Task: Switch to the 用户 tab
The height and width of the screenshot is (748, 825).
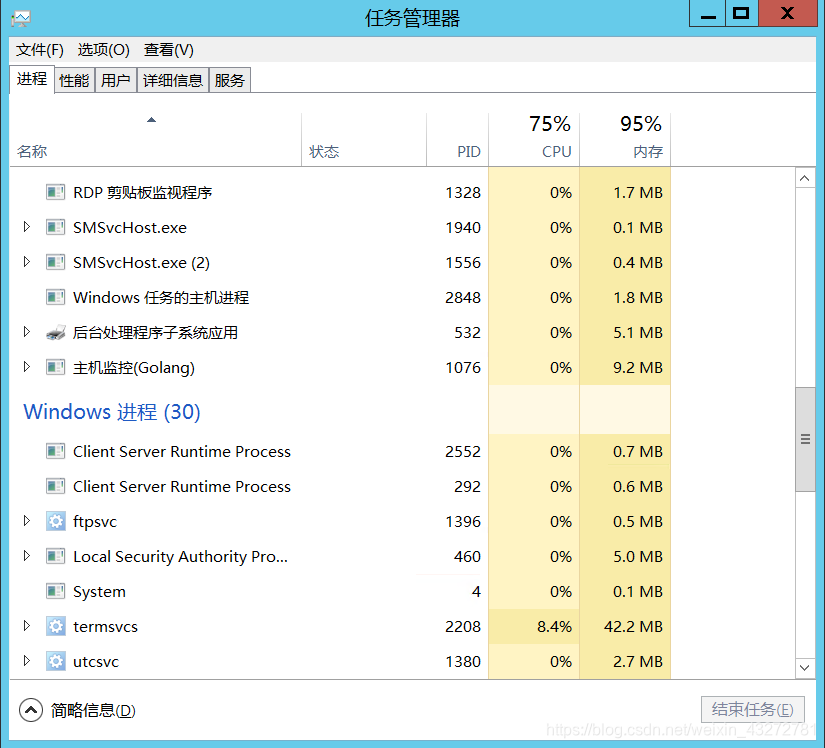Action: pyautogui.click(x=116, y=80)
